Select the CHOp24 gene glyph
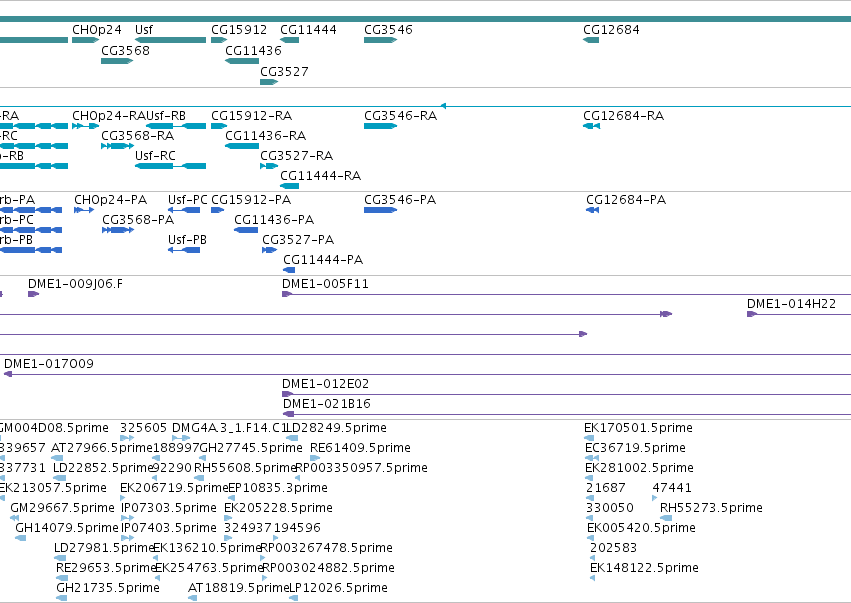Image resolution: width=851 pixels, height=603 pixels. pos(85,40)
